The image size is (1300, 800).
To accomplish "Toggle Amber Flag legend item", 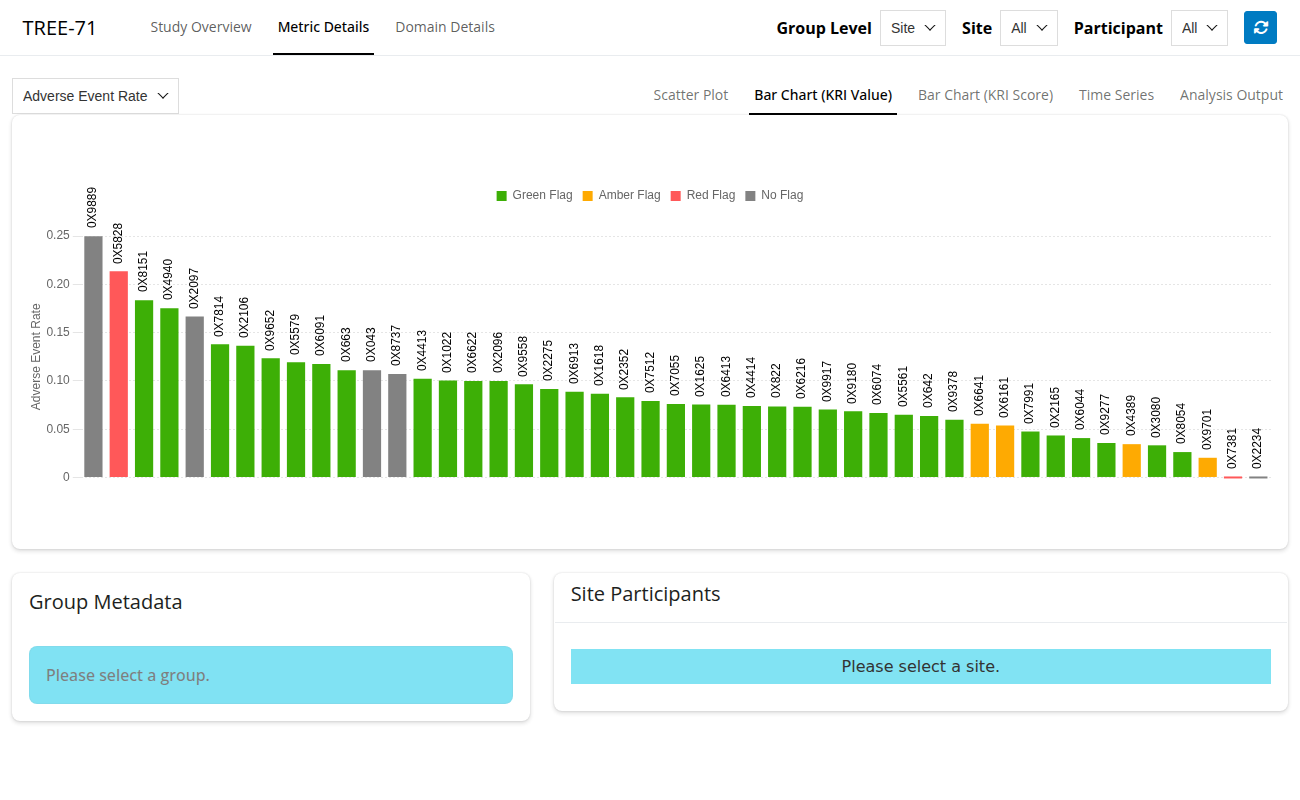I will [621, 195].
